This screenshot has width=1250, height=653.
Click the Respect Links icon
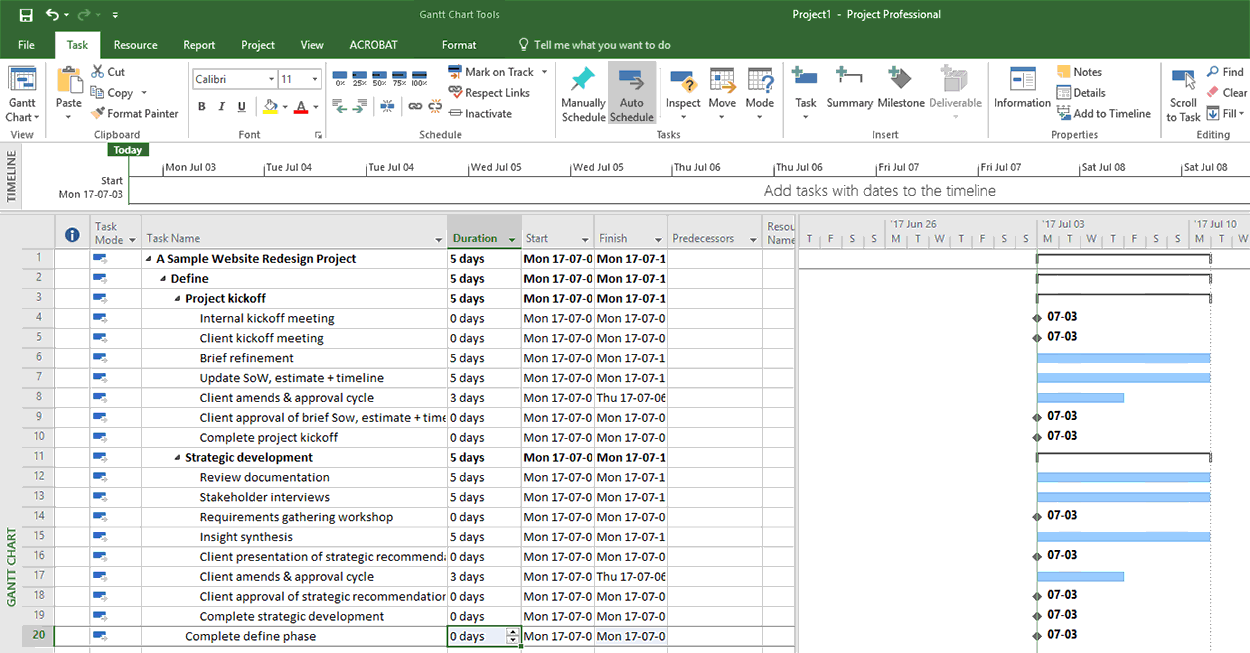click(455, 93)
